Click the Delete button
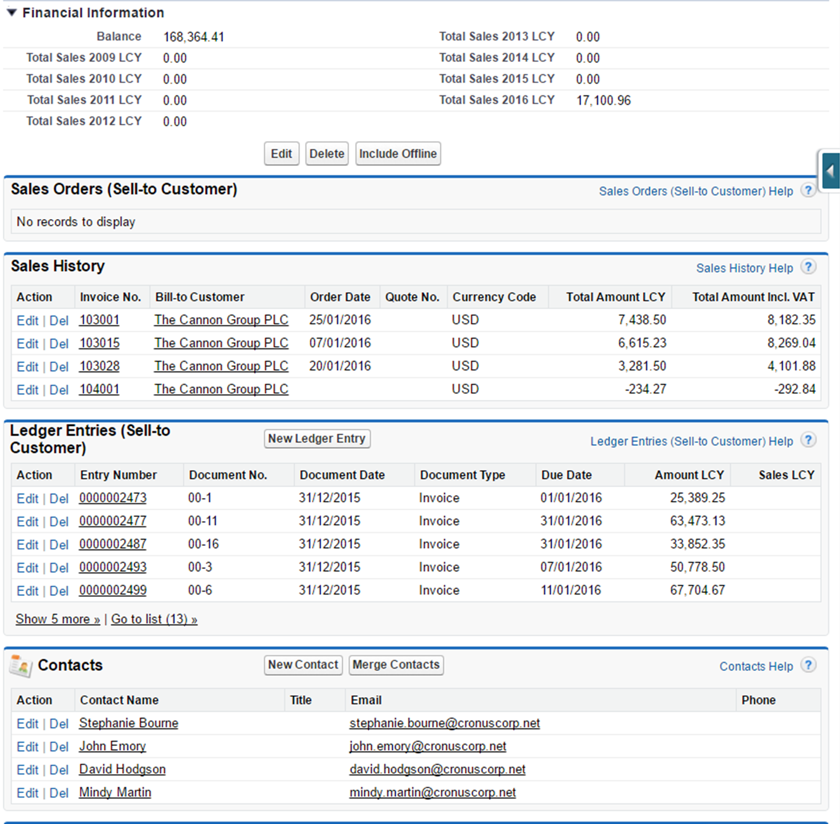Screen dimensions: 840x824 coord(327,153)
